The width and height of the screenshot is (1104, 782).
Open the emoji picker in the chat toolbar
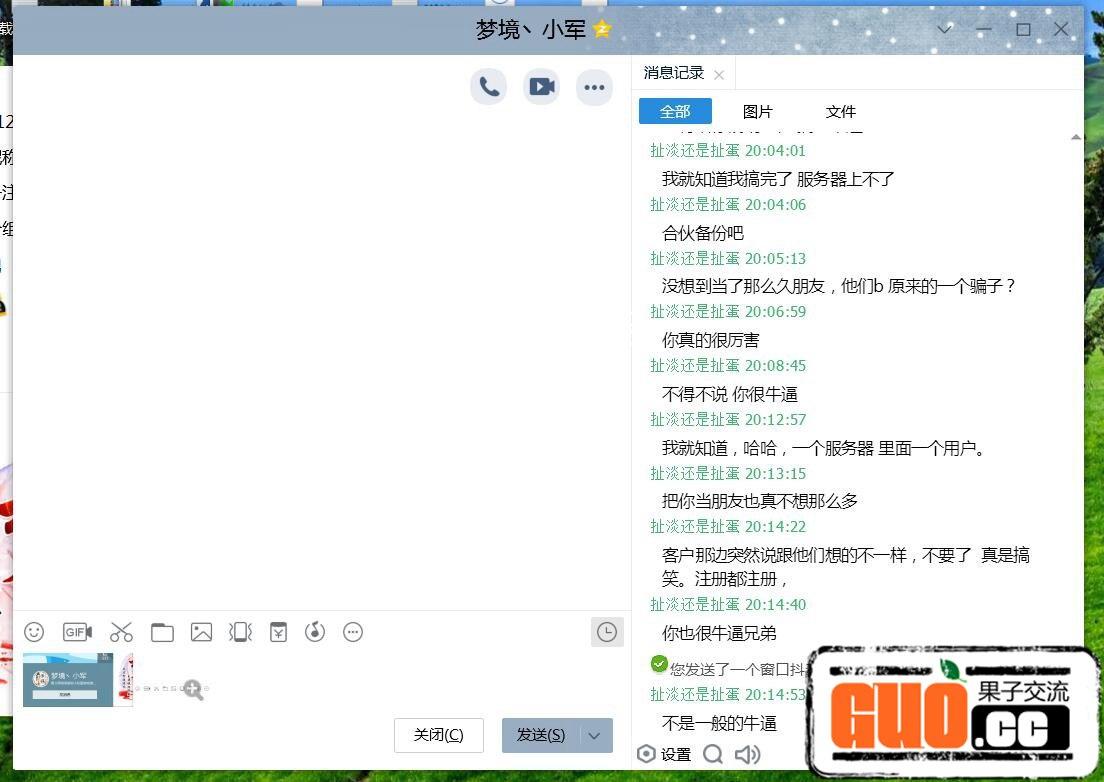click(x=34, y=632)
